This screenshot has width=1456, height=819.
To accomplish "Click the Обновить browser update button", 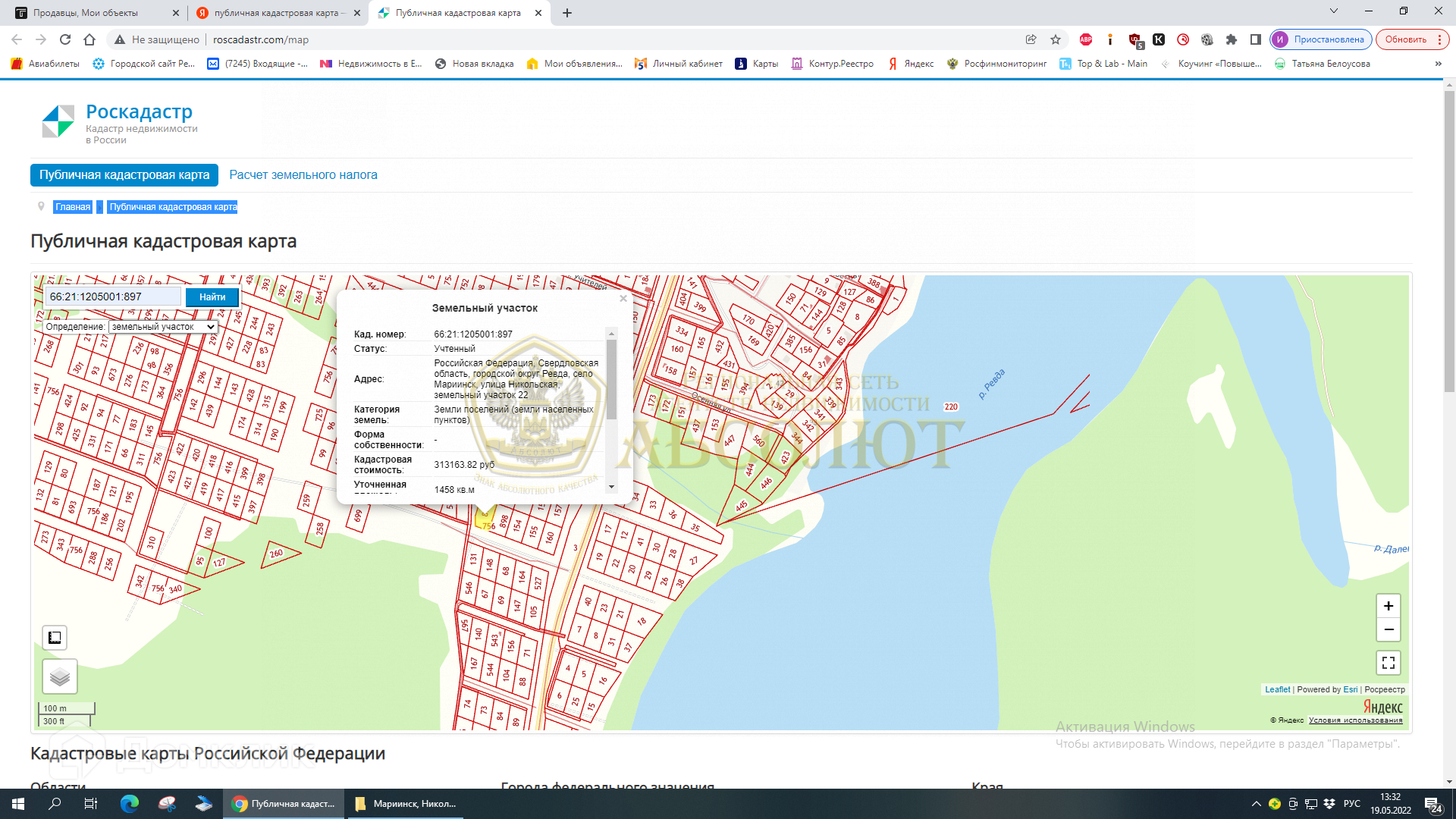I will tap(1405, 39).
